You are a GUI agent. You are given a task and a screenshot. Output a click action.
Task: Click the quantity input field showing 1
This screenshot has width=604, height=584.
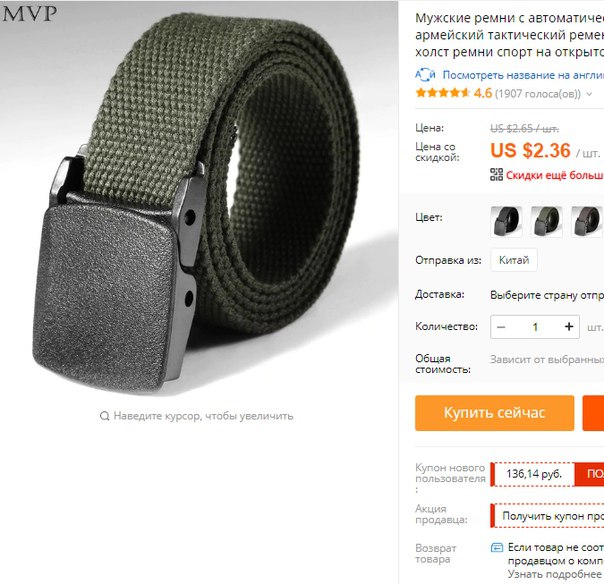tap(535, 327)
